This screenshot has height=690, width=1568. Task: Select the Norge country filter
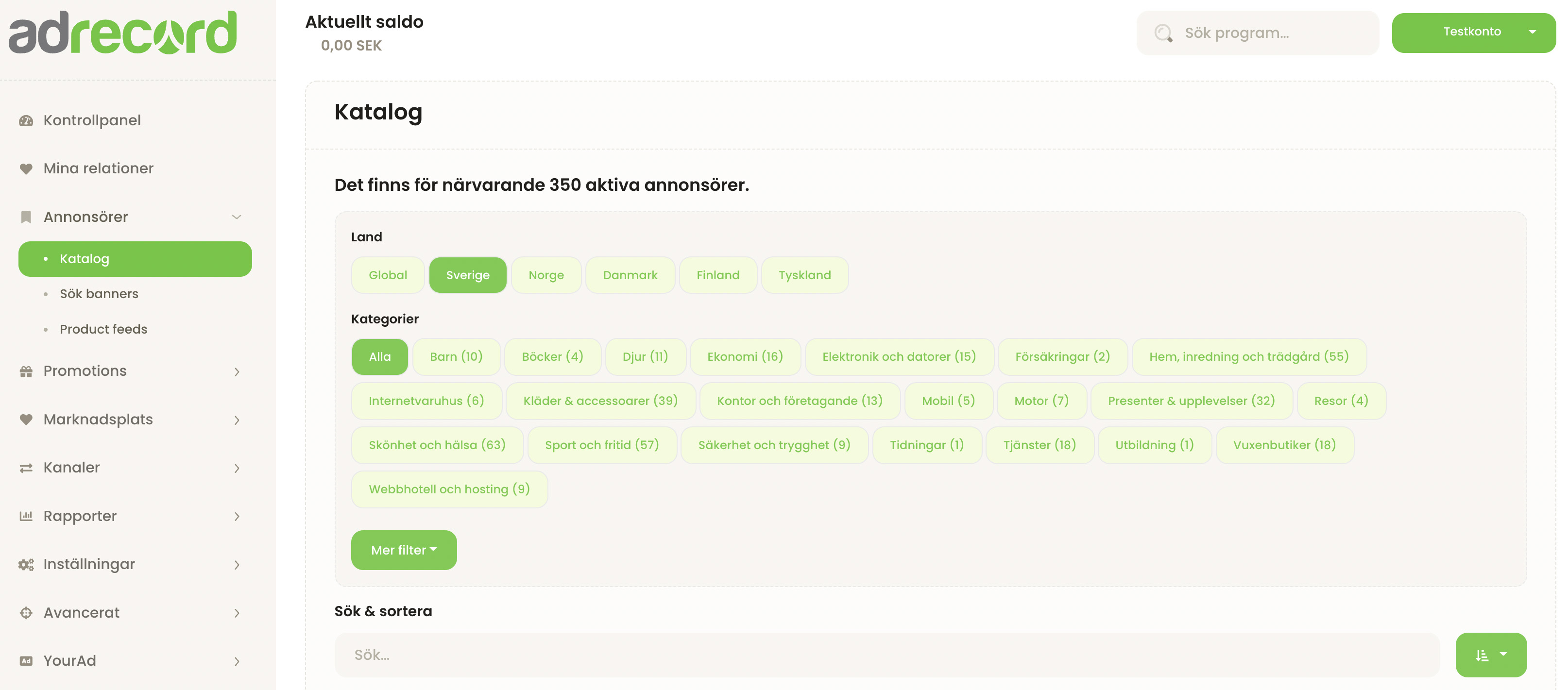545,275
